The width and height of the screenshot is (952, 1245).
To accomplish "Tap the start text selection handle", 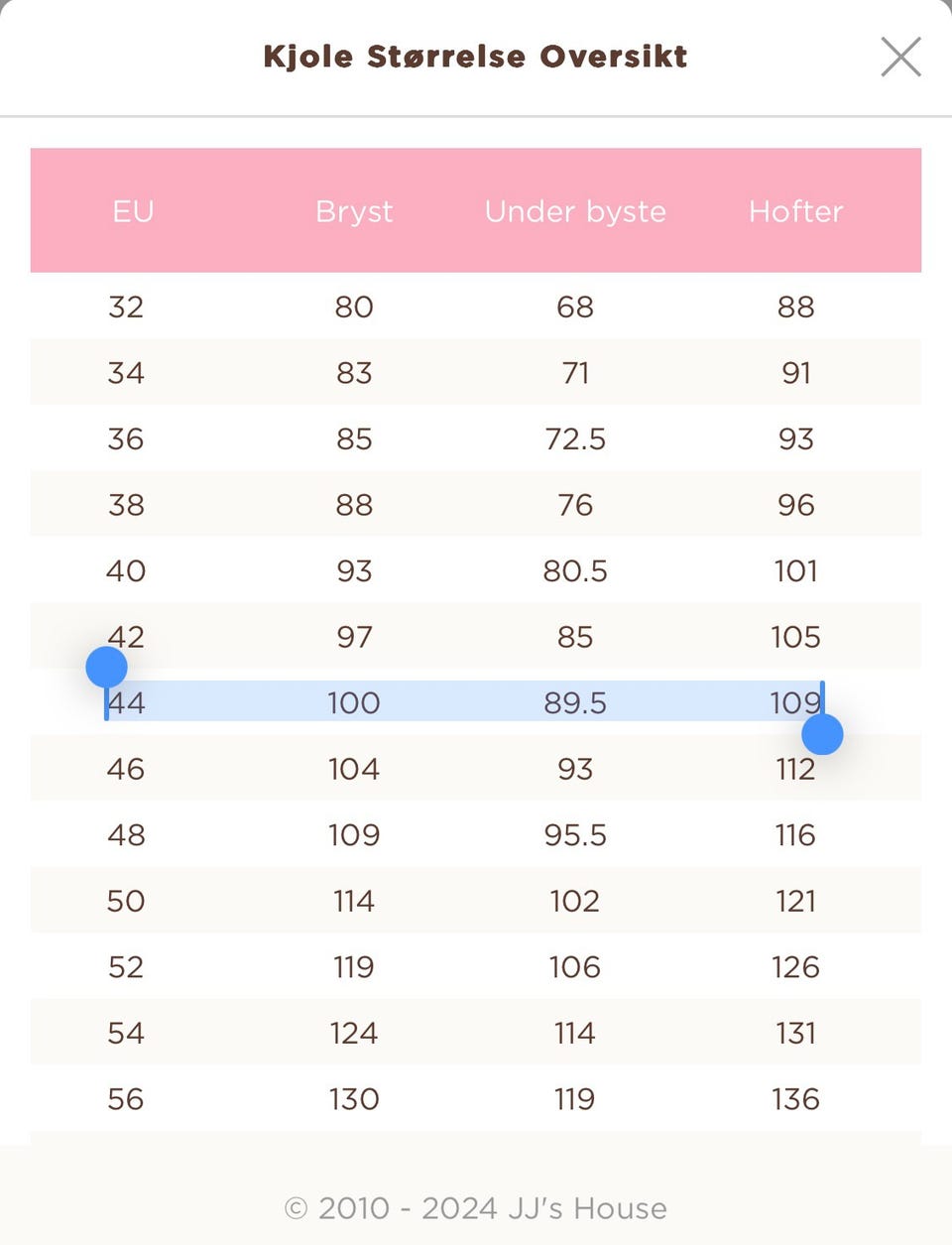I will [106, 668].
